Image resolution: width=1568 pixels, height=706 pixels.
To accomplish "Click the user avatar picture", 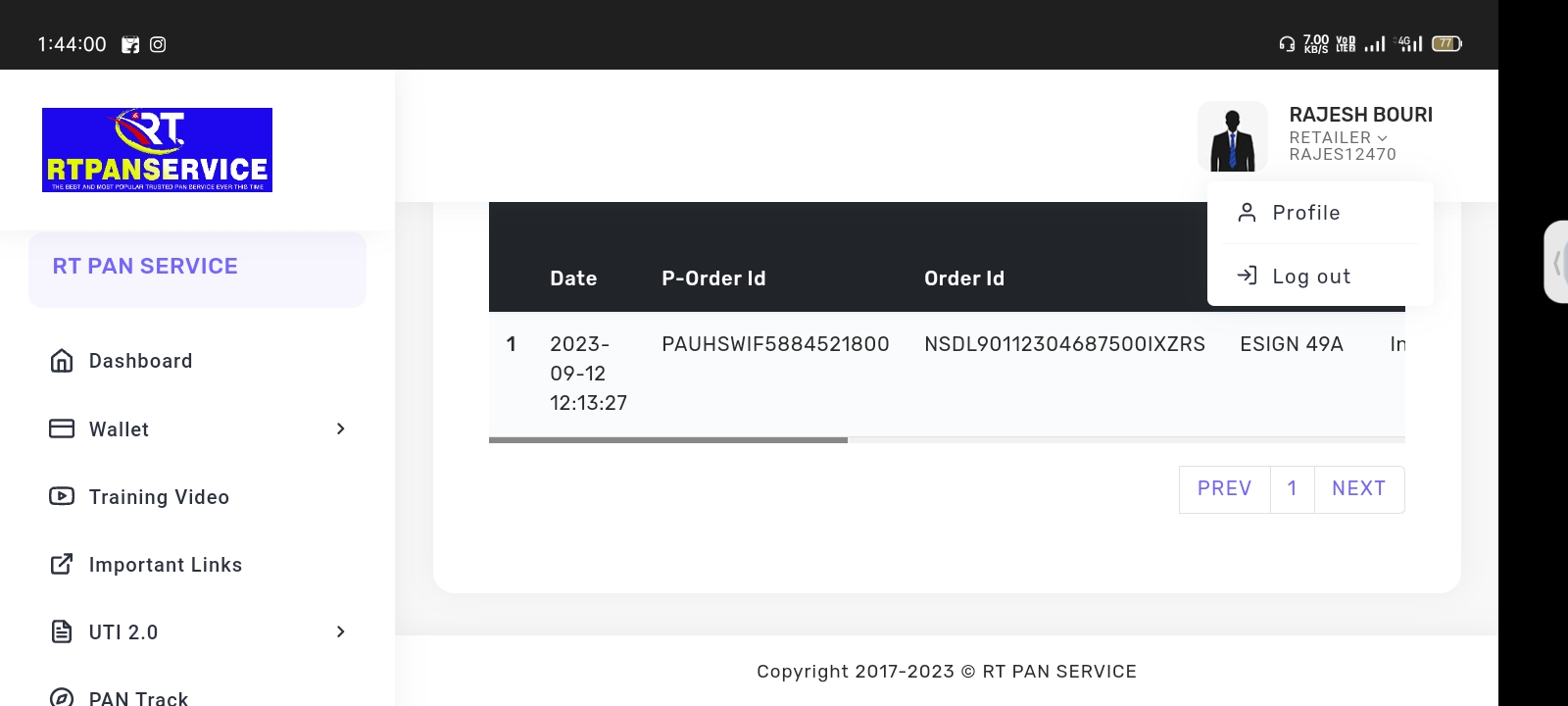I will pyautogui.click(x=1232, y=137).
